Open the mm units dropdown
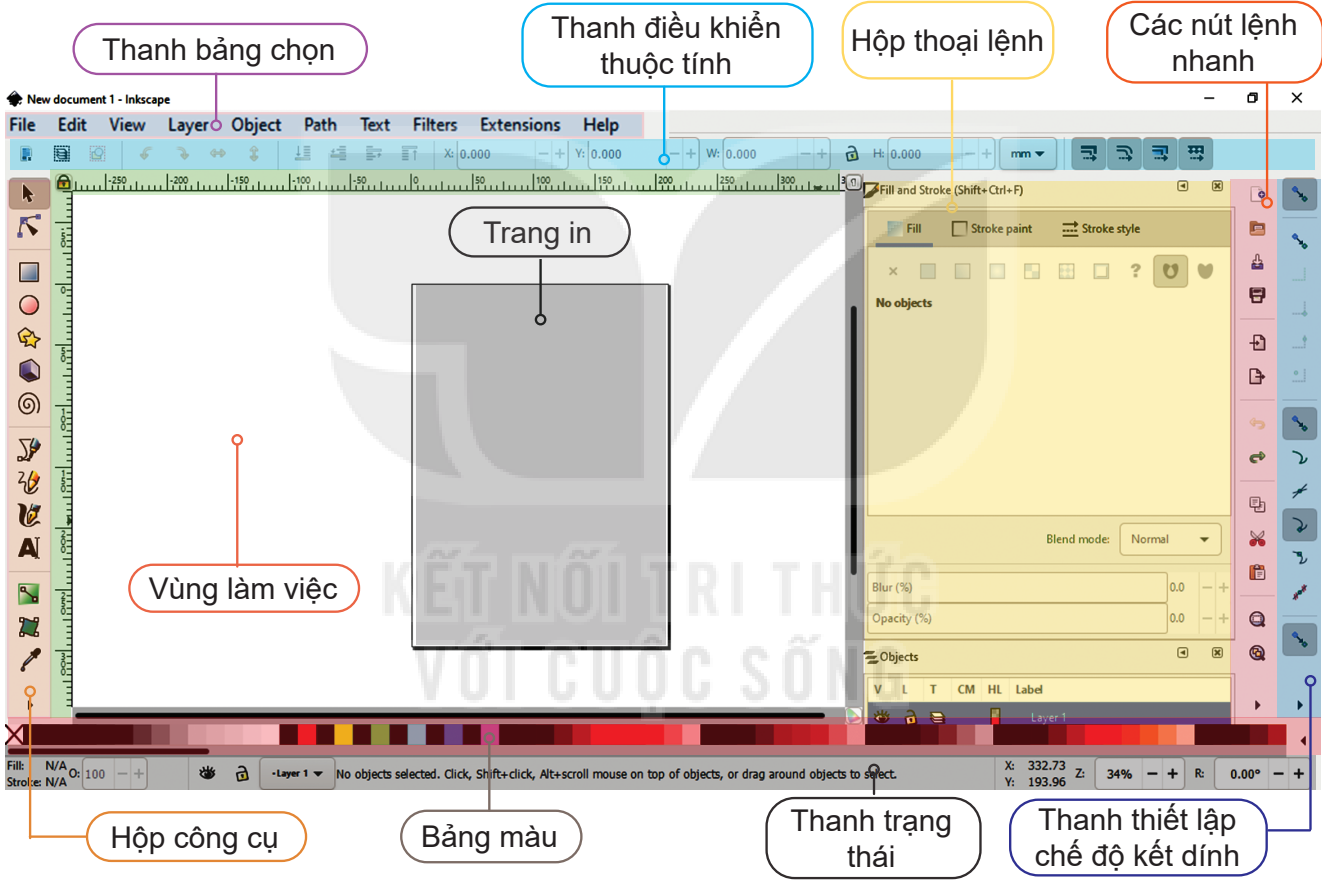 click(x=1027, y=154)
